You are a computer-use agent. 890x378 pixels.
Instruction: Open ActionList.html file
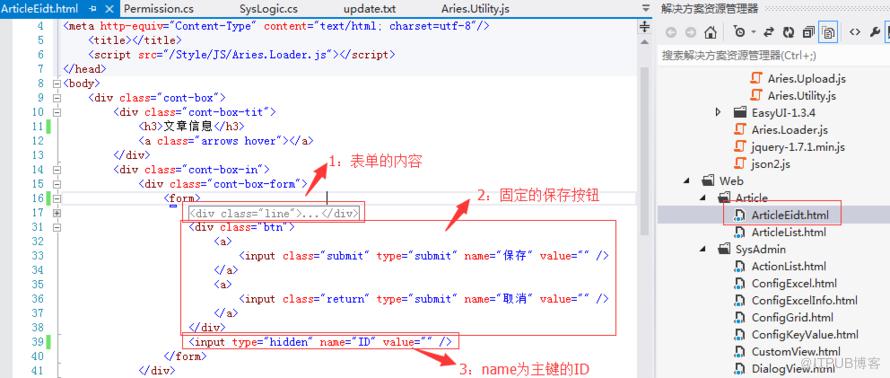[788, 266]
